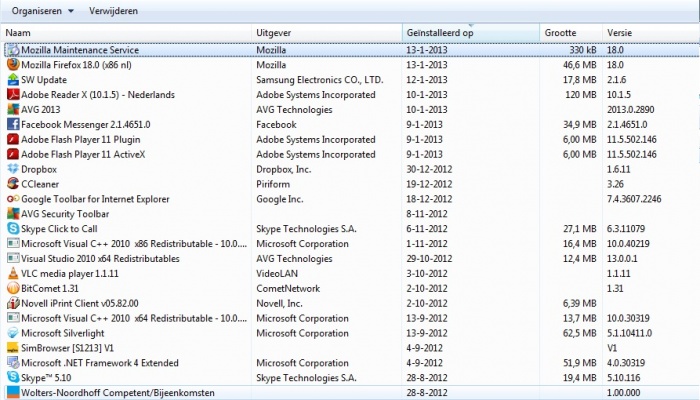The width and height of the screenshot is (700, 400).
Task: Click the Adobe Reader X icon
Action: (12, 94)
